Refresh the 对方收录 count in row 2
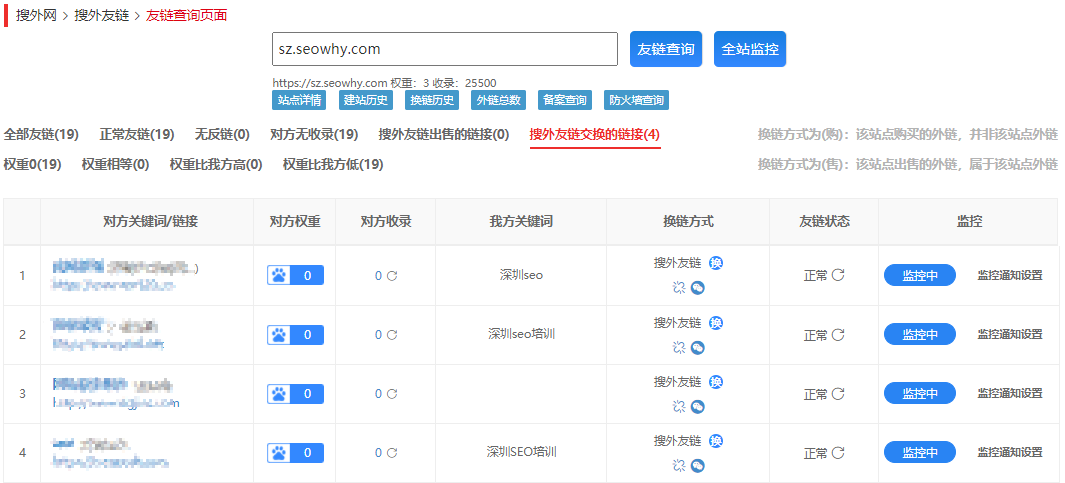Viewport: 1065px width, 483px height. 392,335
